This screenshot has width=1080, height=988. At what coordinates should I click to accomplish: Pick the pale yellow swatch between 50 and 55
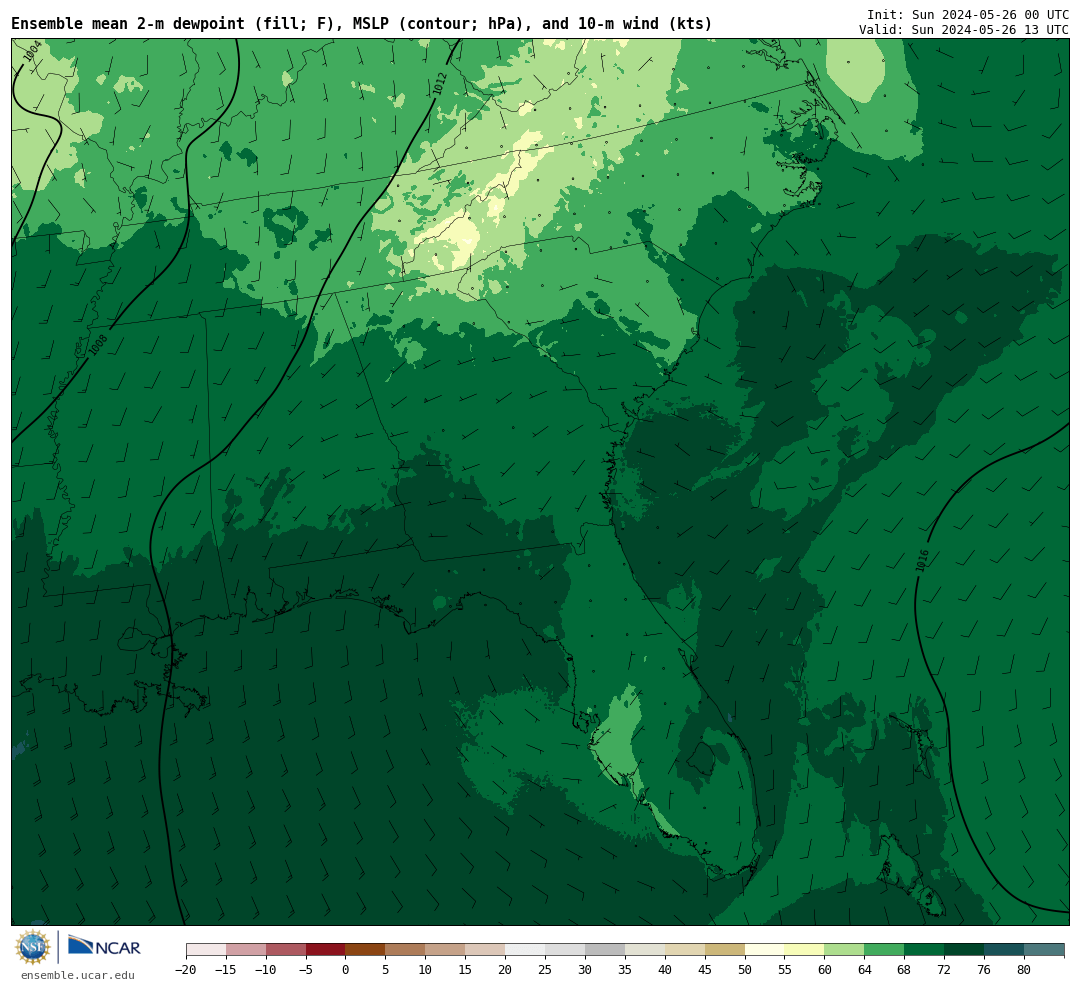click(x=765, y=949)
